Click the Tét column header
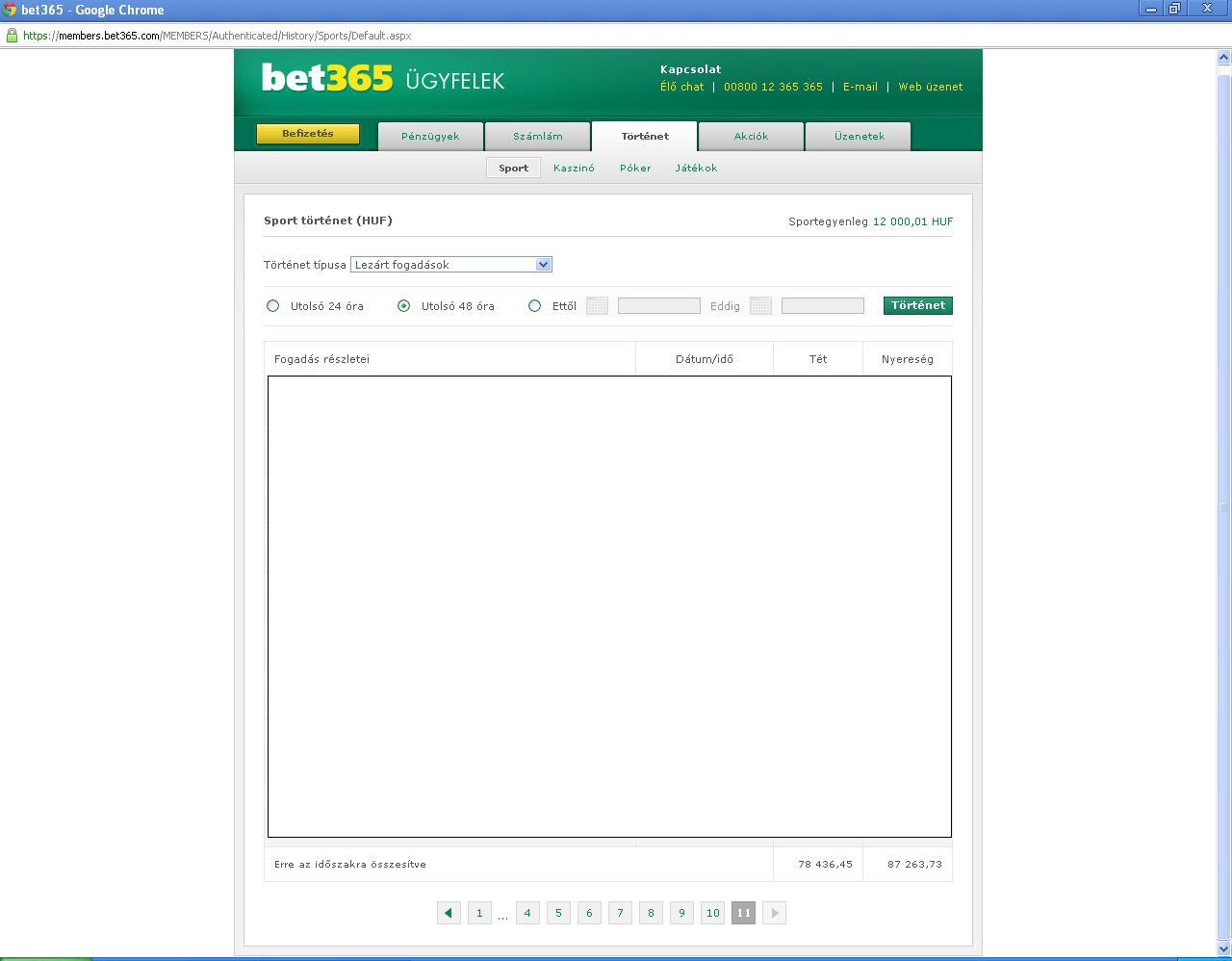The image size is (1232, 961). 818,359
